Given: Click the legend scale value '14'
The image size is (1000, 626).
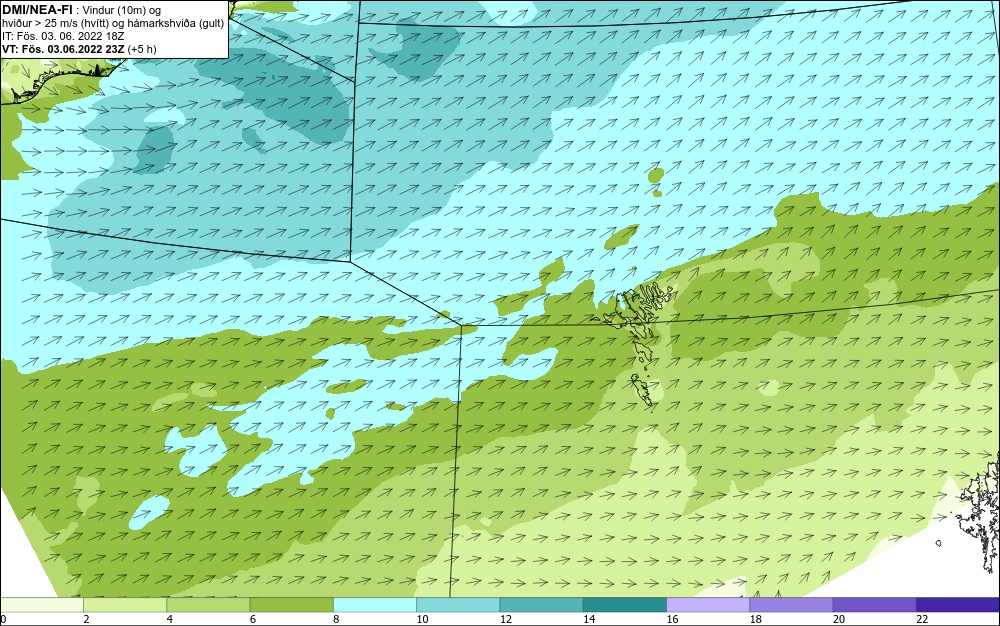Looking at the screenshot, I should [x=589, y=619].
